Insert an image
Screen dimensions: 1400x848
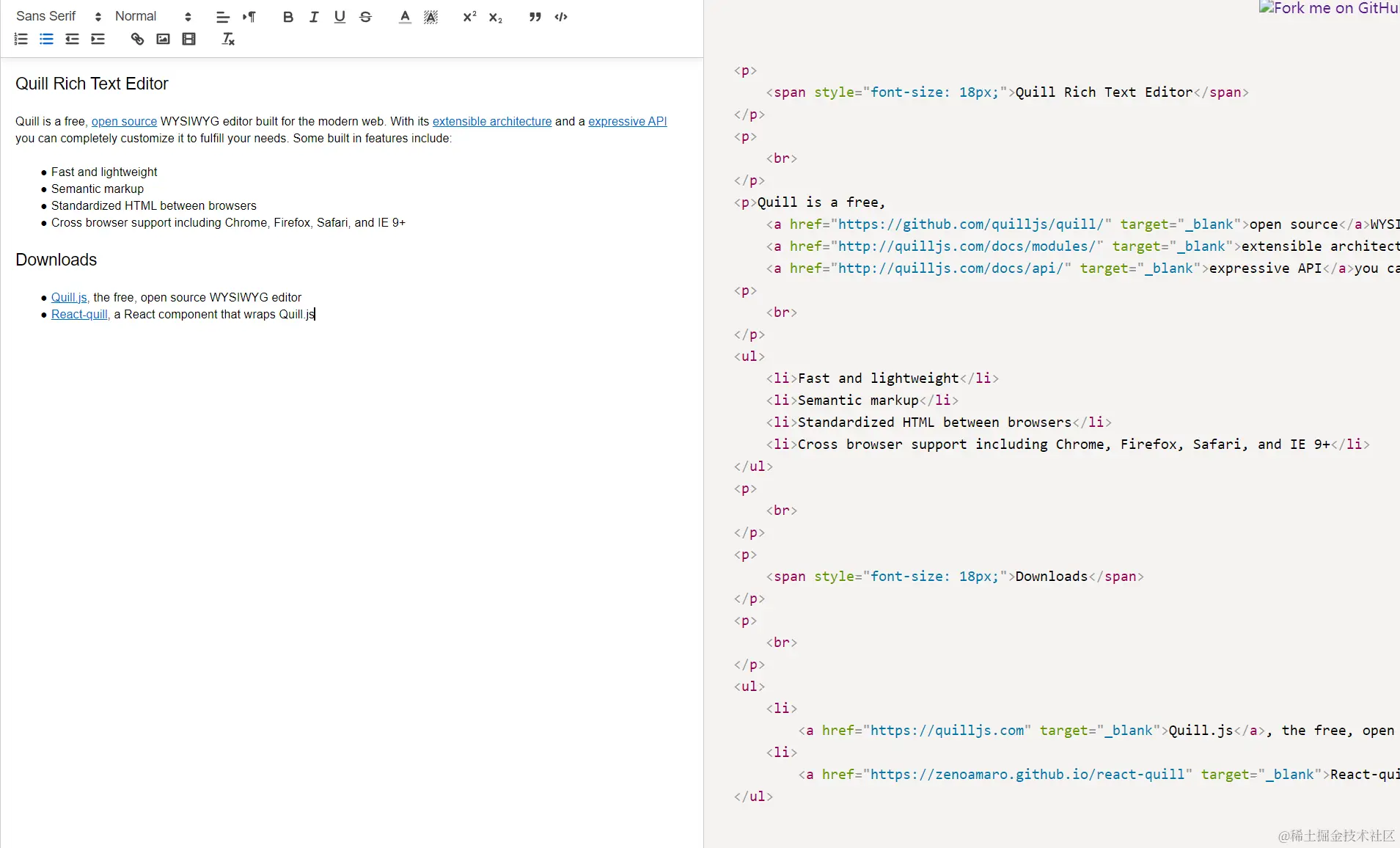[x=163, y=39]
